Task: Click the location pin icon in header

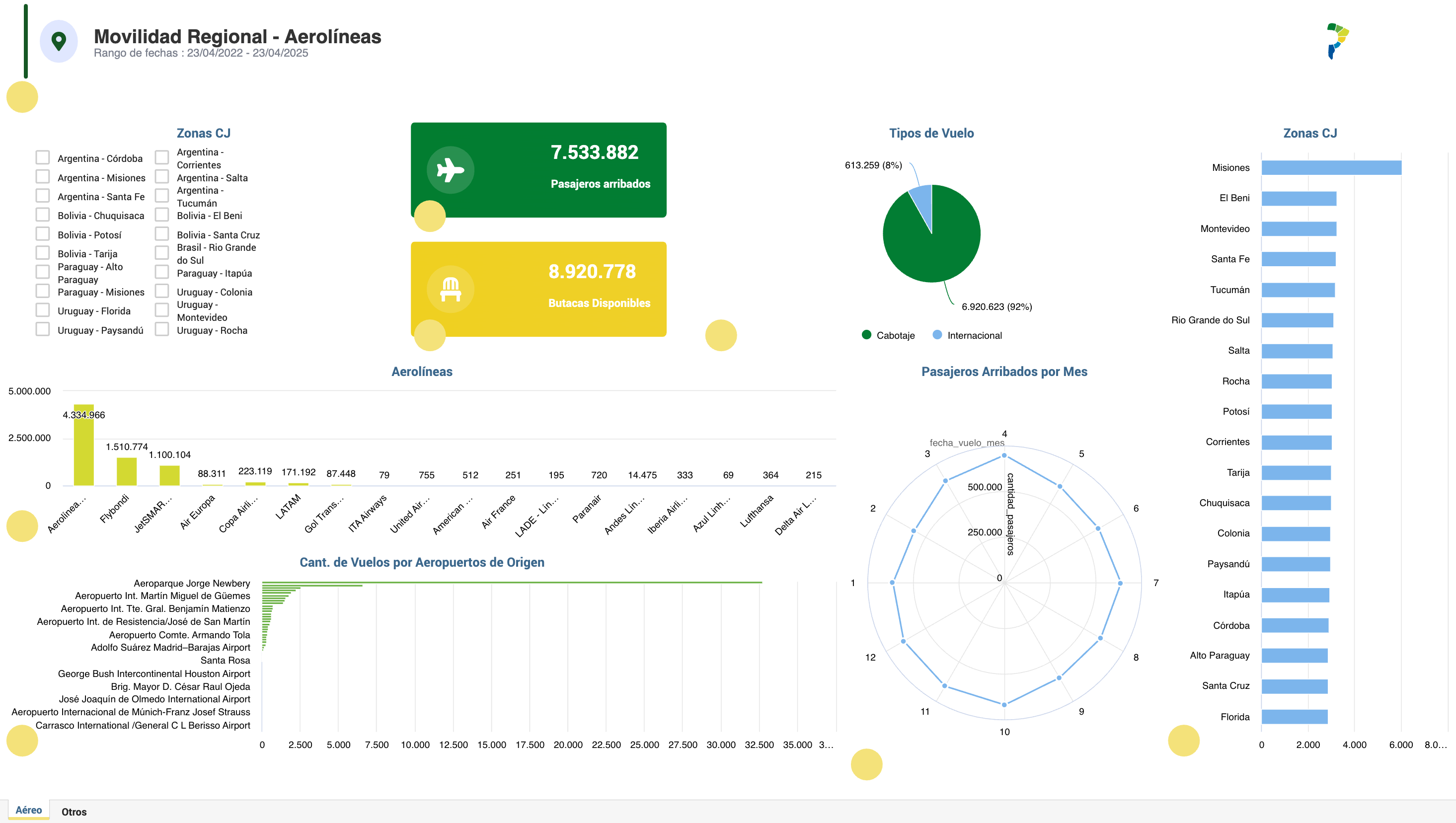Action: [x=59, y=41]
